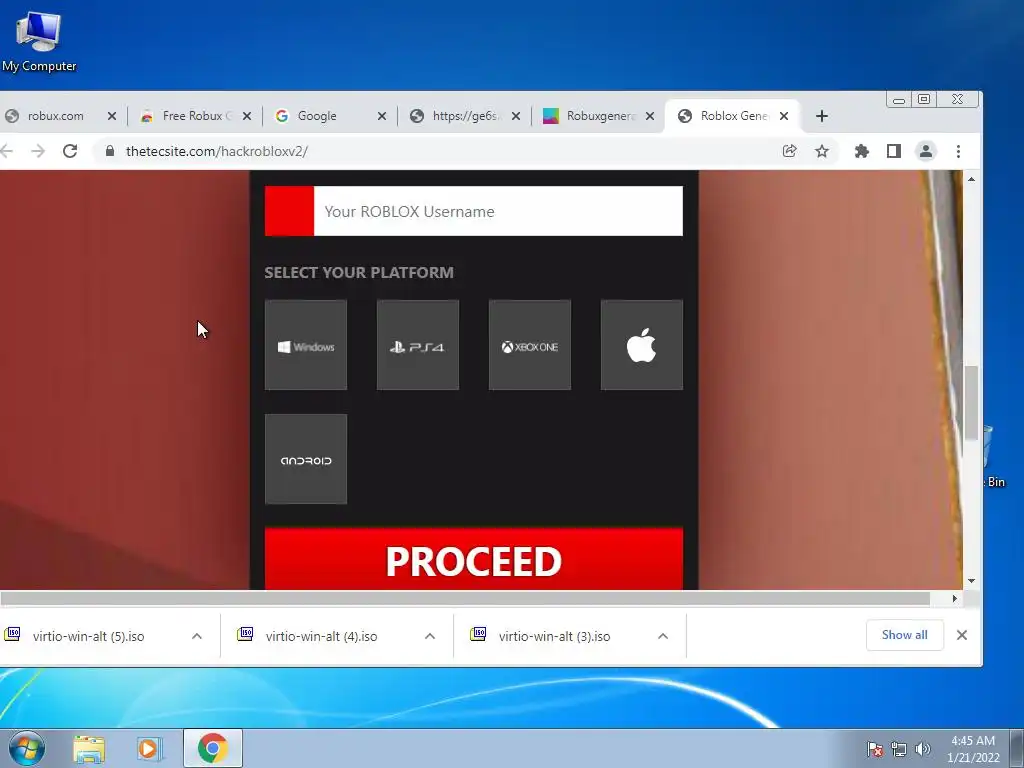
Task: Expand options for virtio-win-alt (4).iso download
Action: coord(430,636)
